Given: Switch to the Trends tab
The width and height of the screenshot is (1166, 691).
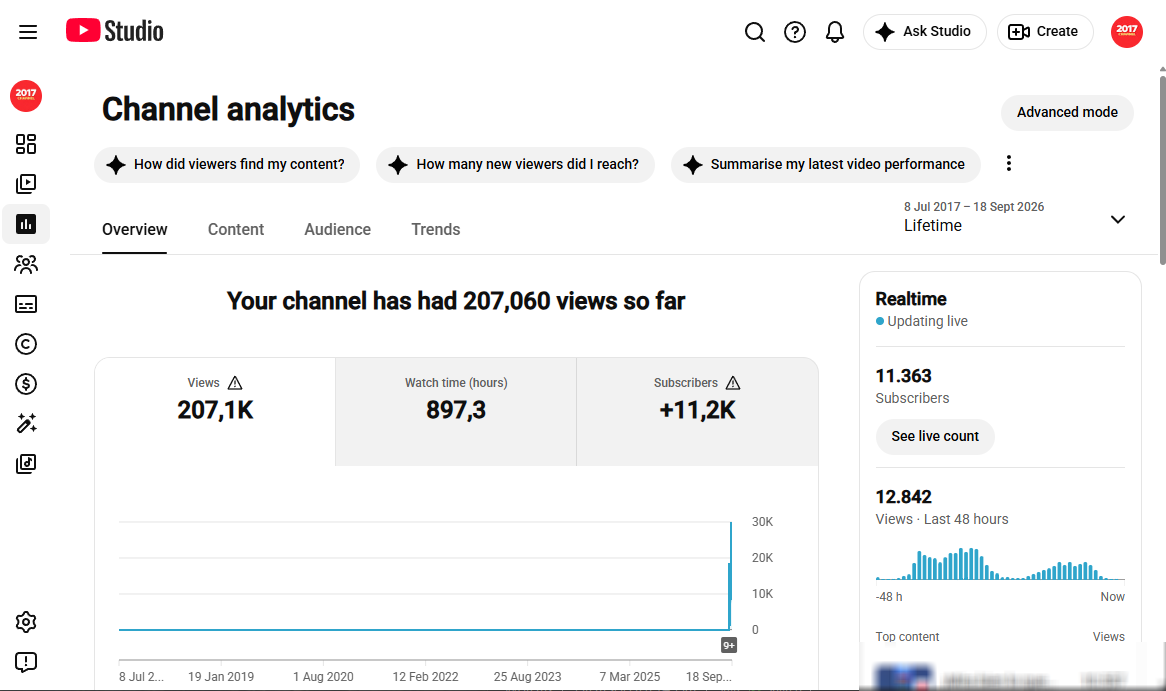Looking at the screenshot, I should [436, 229].
